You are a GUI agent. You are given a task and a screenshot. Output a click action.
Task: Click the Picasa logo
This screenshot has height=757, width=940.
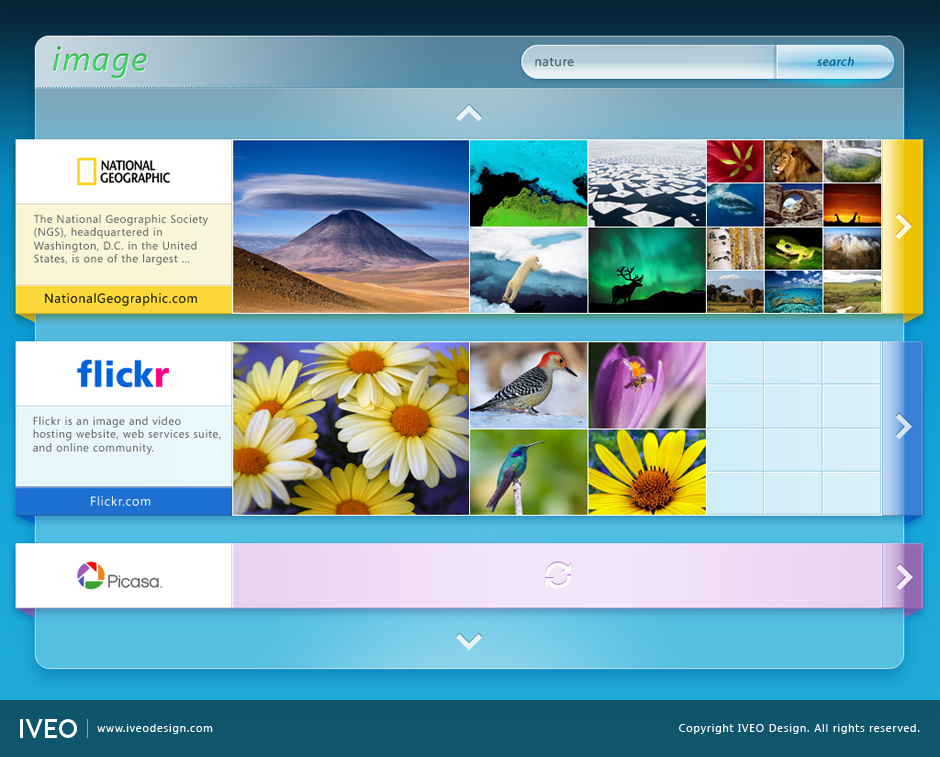pyautogui.click(x=120, y=576)
